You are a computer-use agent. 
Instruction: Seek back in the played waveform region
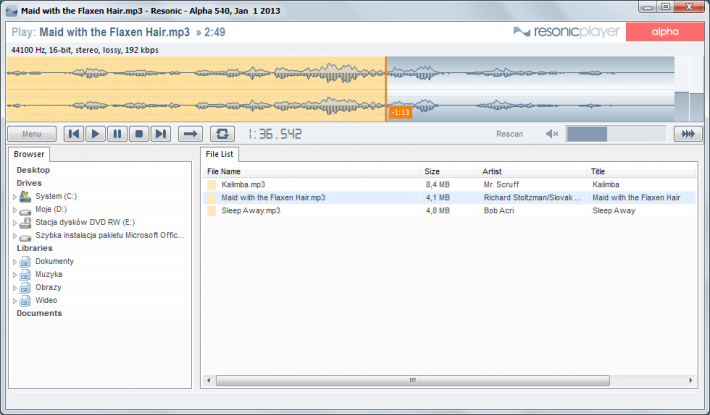tap(196, 89)
